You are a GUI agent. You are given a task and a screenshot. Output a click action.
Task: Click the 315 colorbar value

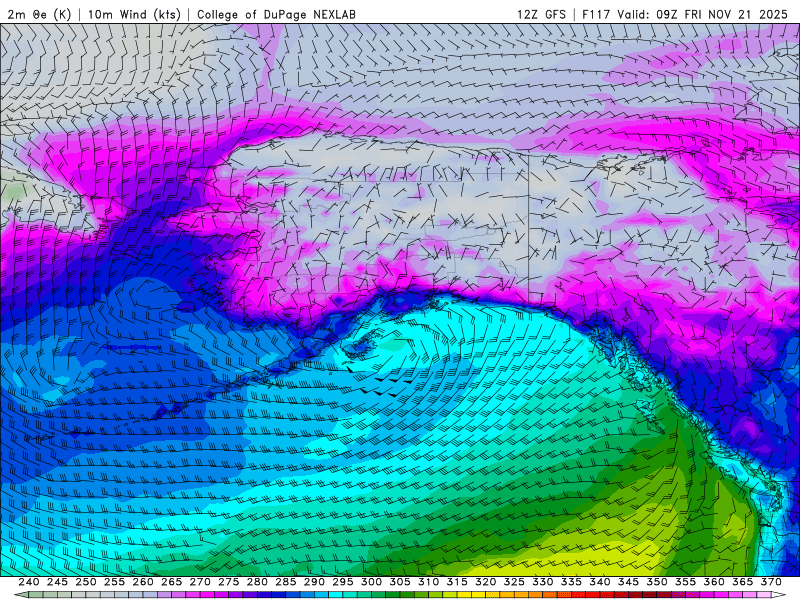click(457, 582)
